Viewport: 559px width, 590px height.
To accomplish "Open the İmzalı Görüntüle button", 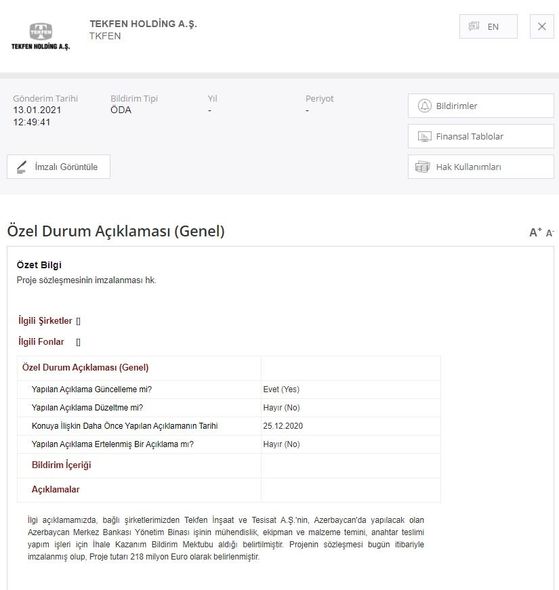I will [59, 167].
